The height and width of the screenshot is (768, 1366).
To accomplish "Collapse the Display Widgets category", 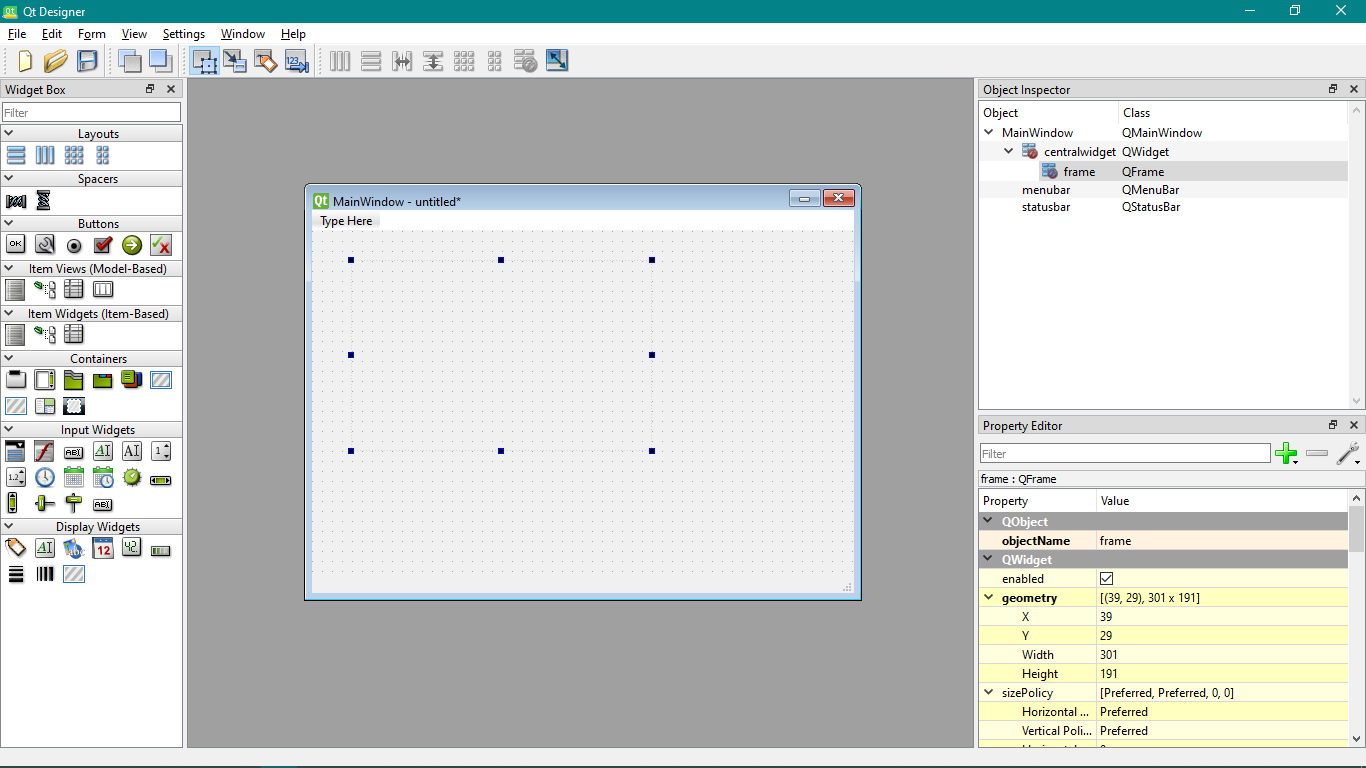I will (x=9, y=526).
